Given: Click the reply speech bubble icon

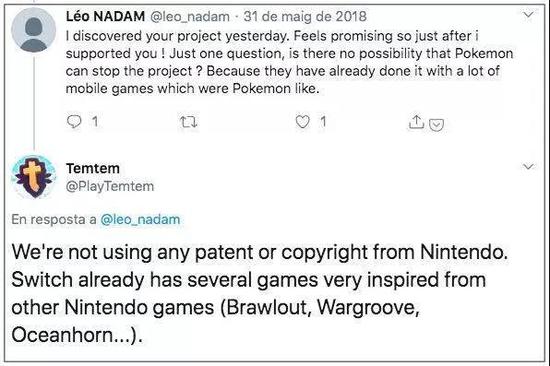Looking at the screenshot, I should [x=74, y=122].
